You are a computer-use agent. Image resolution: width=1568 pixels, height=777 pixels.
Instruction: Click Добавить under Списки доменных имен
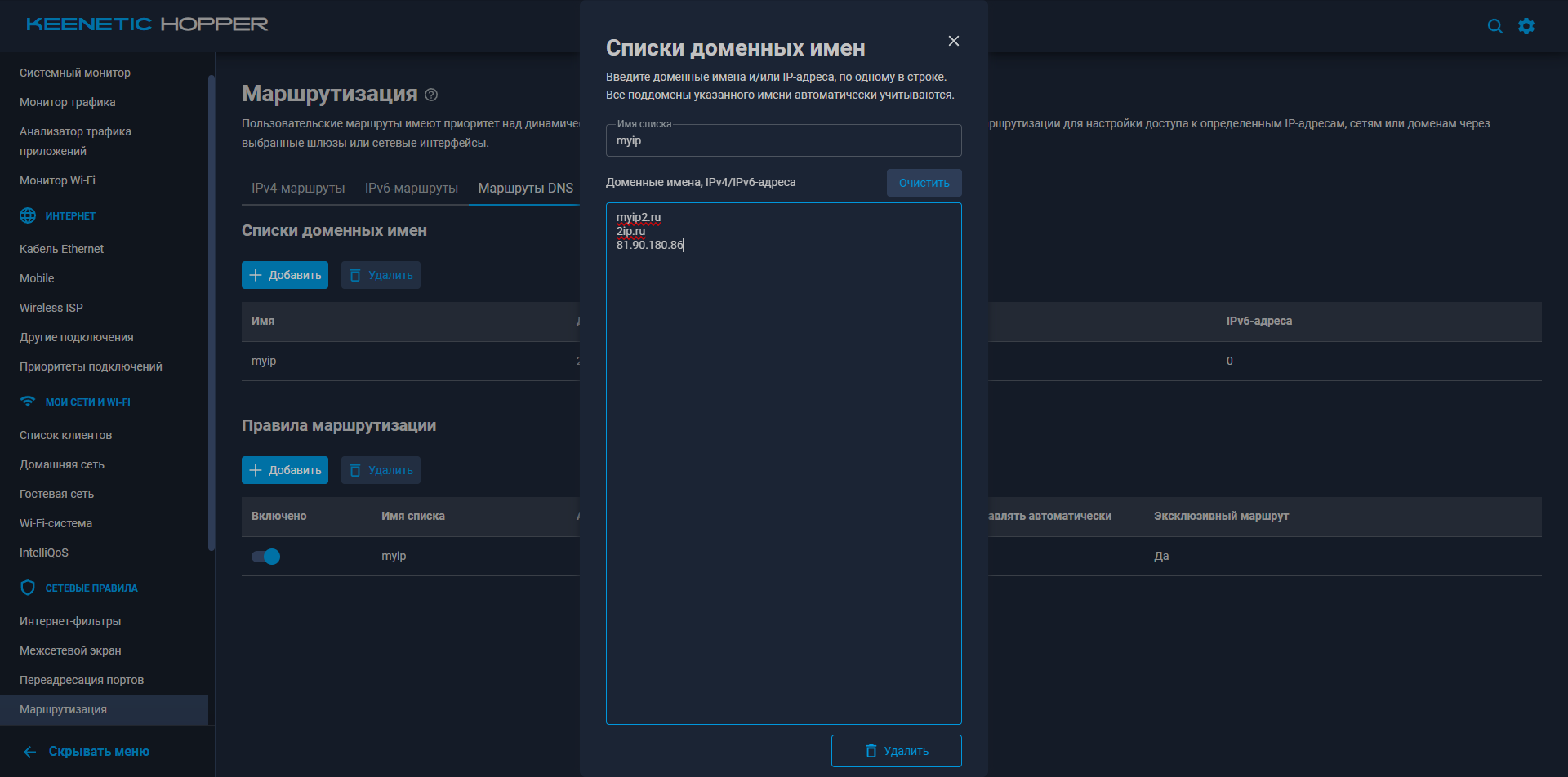(285, 275)
